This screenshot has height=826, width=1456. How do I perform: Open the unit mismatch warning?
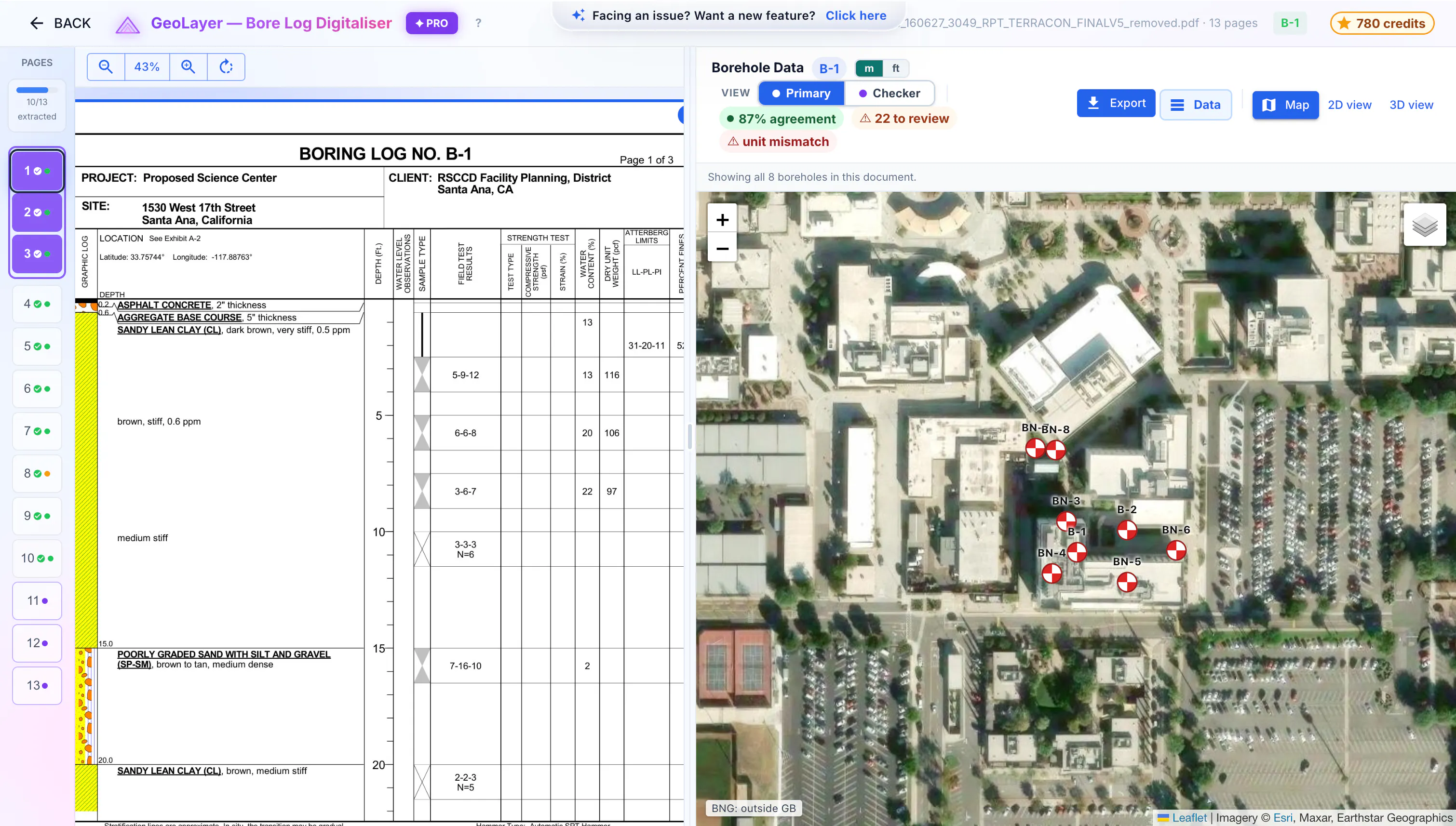tap(778, 141)
